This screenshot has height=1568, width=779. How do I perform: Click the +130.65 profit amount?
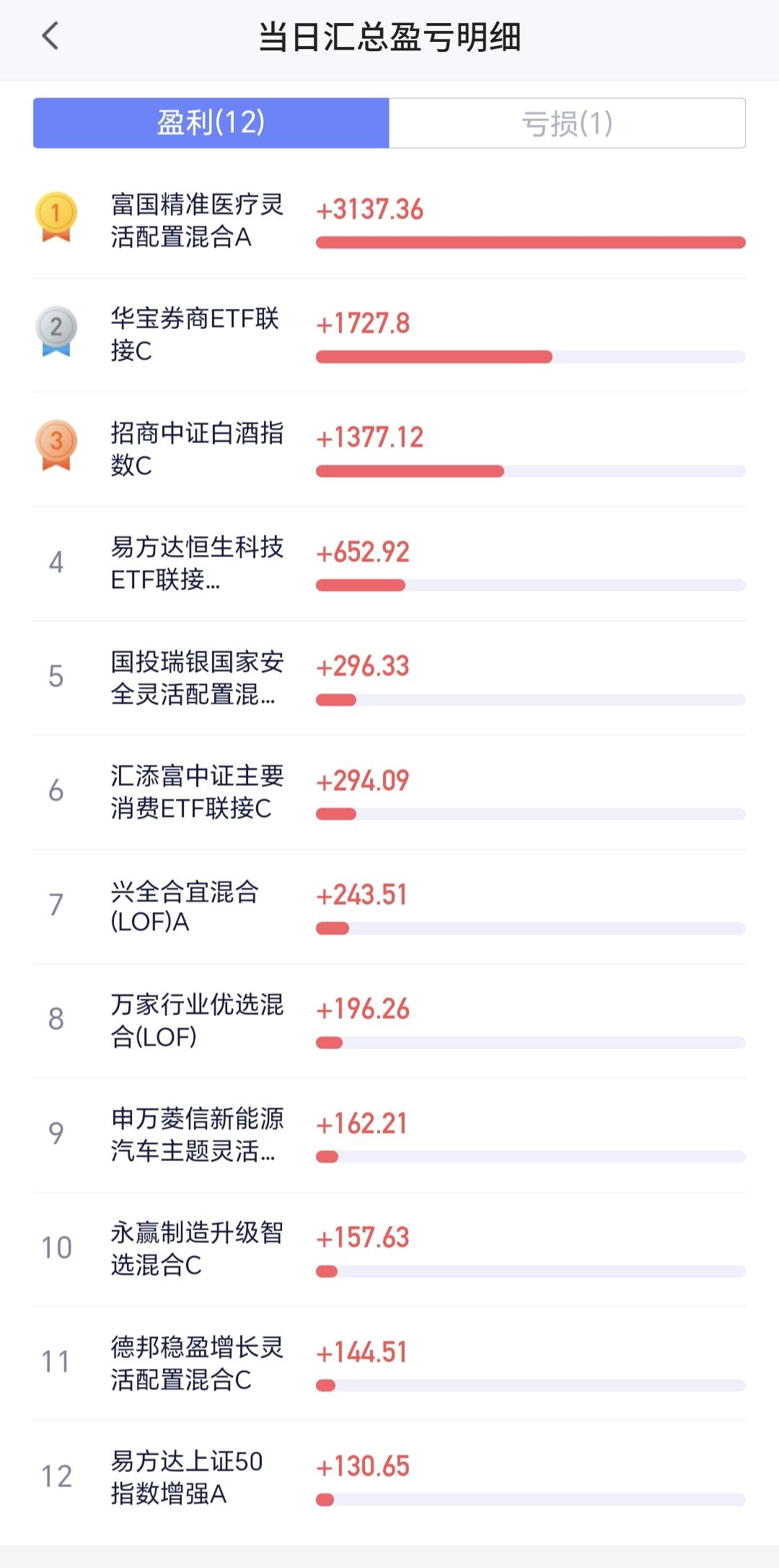point(363,1466)
